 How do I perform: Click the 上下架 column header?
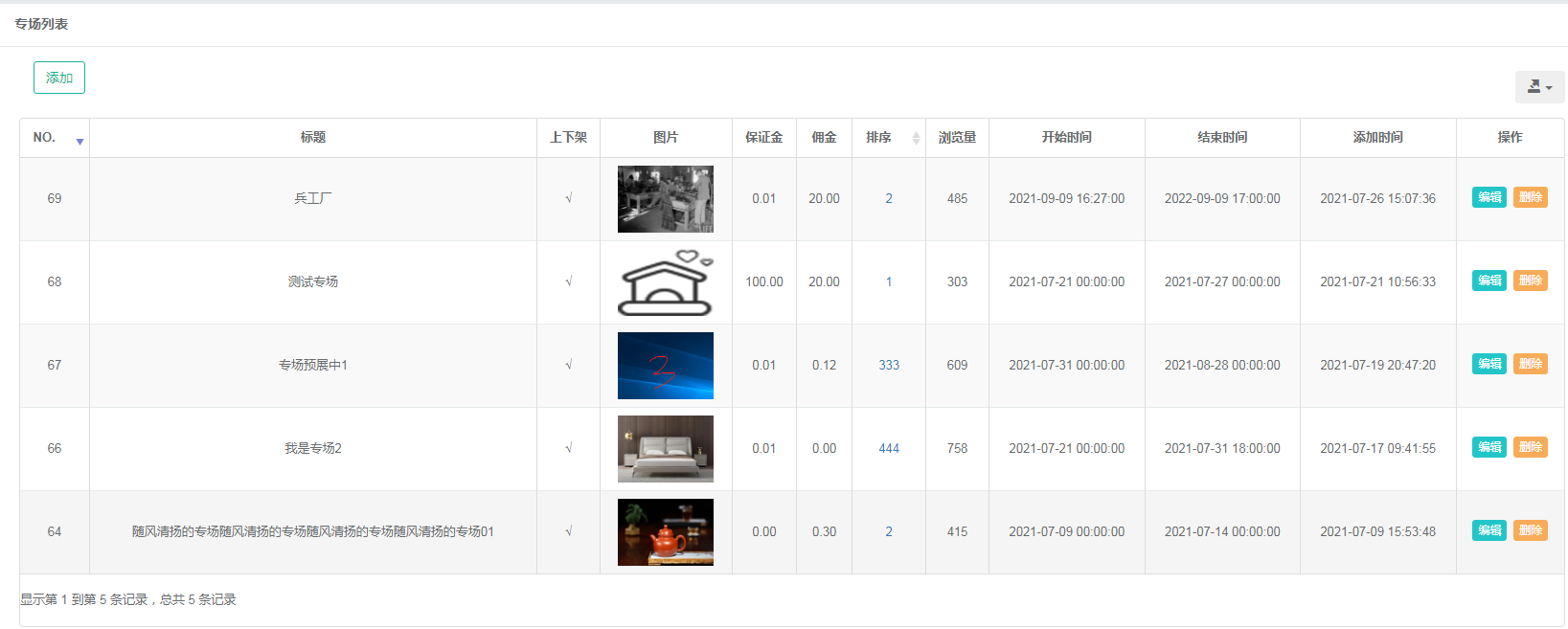(x=569, y=138)
